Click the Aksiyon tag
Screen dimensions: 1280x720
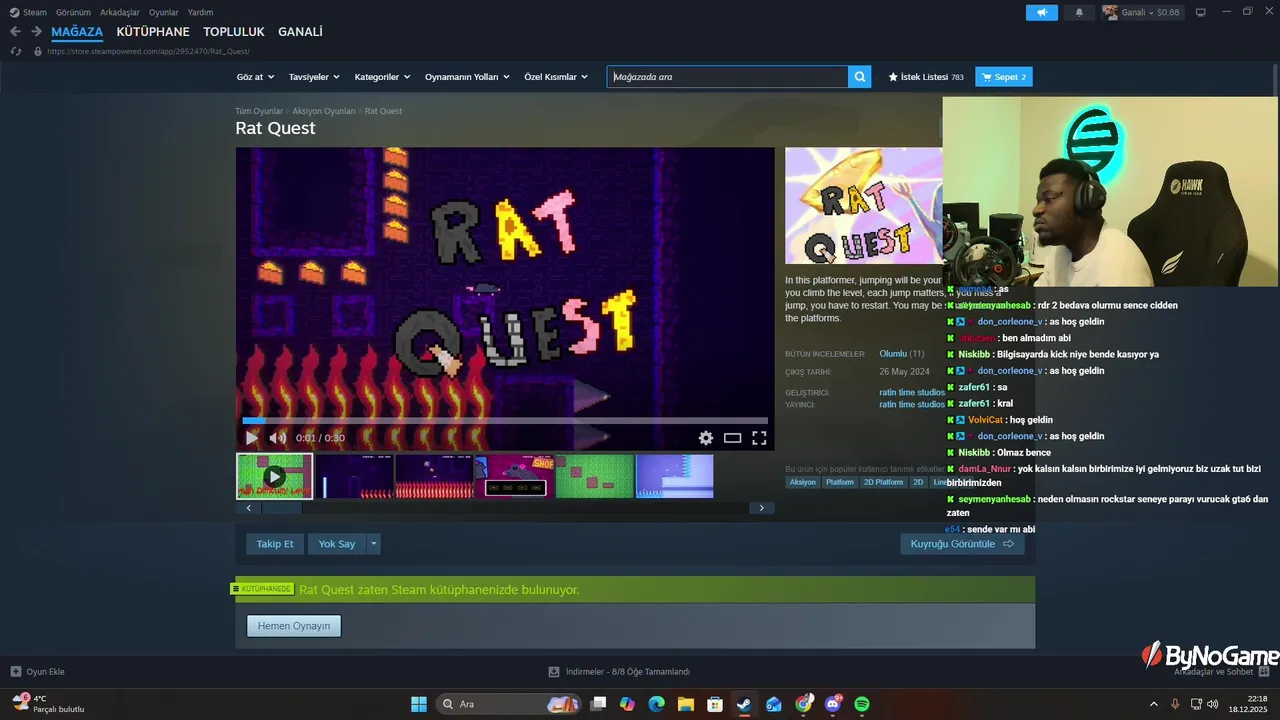(x=802, y=482)
